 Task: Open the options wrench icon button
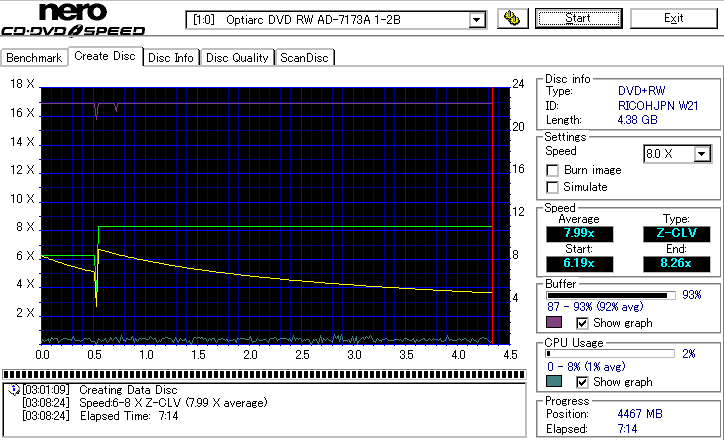[x=513, y=18]
